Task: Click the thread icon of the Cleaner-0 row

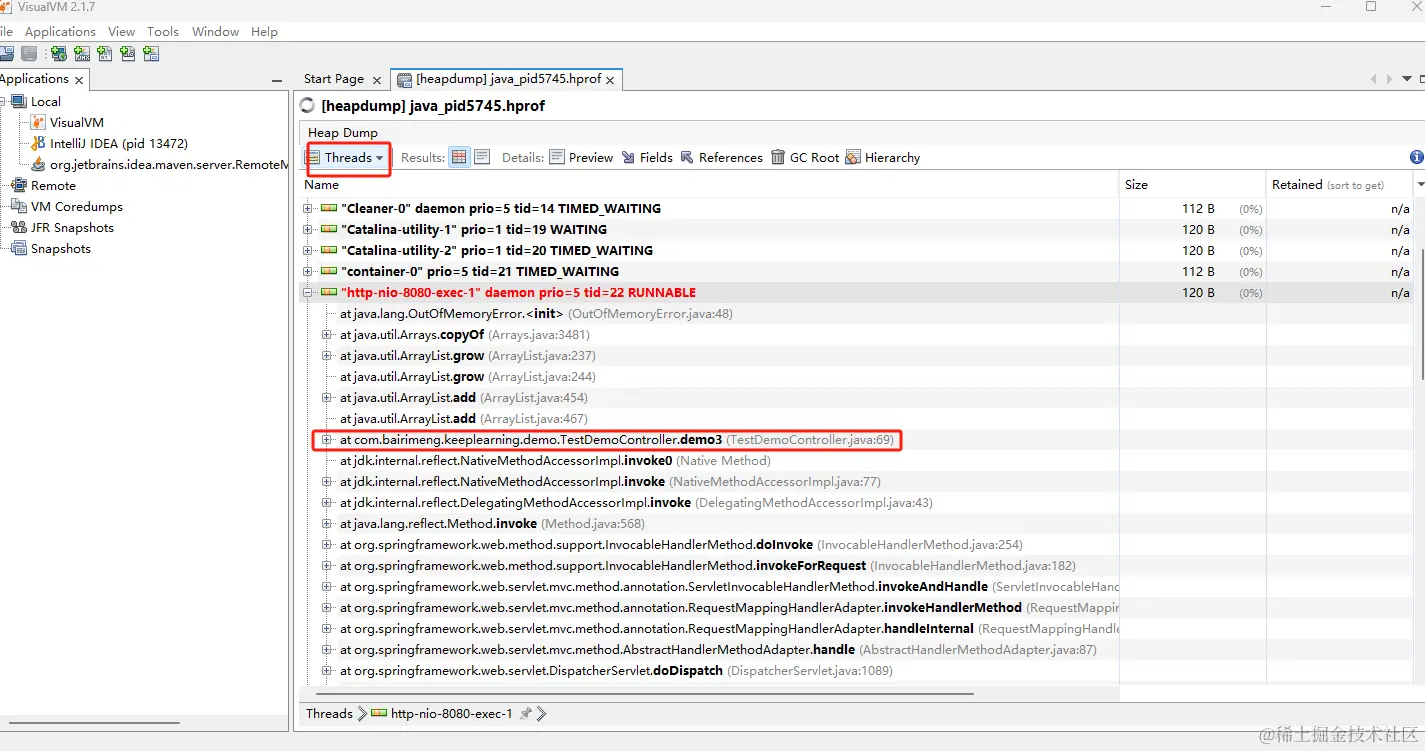Action: pos(328,209)
